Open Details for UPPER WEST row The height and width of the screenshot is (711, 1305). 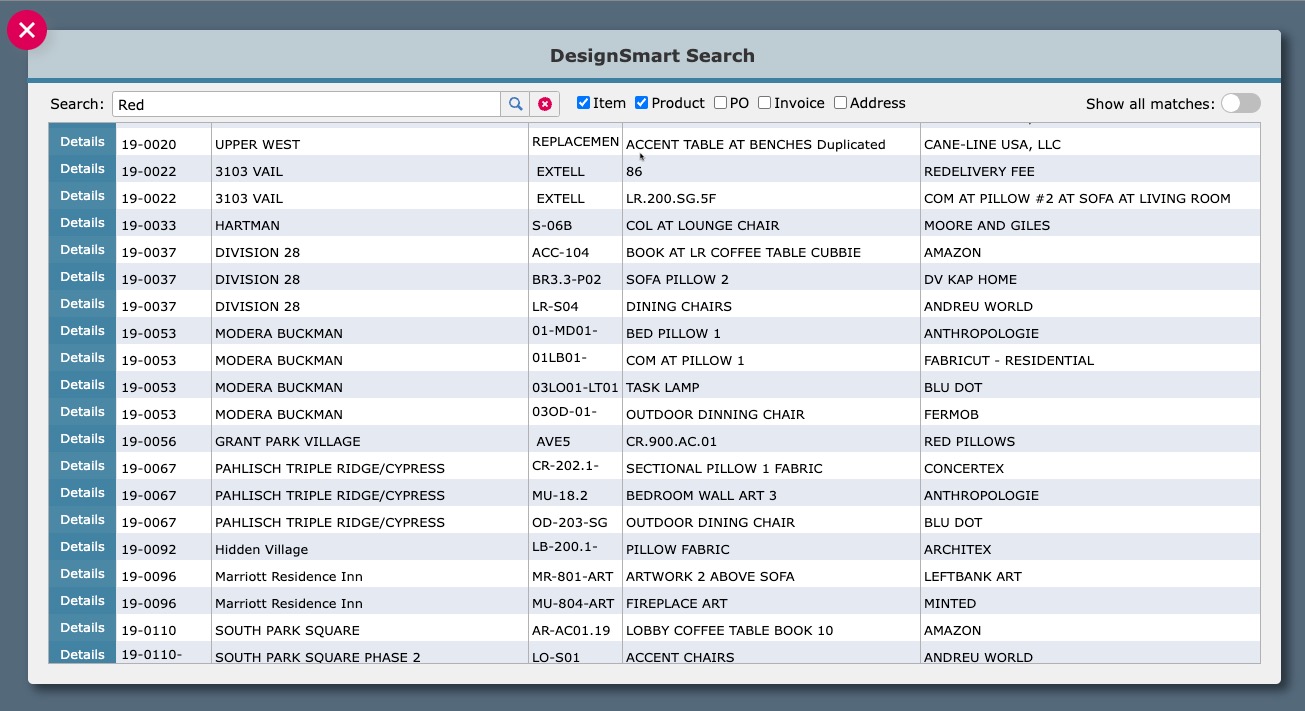[82, 142]
